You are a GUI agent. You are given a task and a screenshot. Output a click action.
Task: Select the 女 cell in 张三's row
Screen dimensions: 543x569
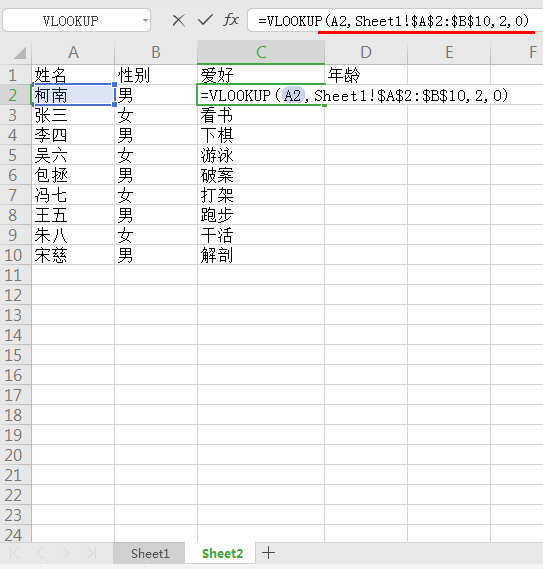pos(156,115)
